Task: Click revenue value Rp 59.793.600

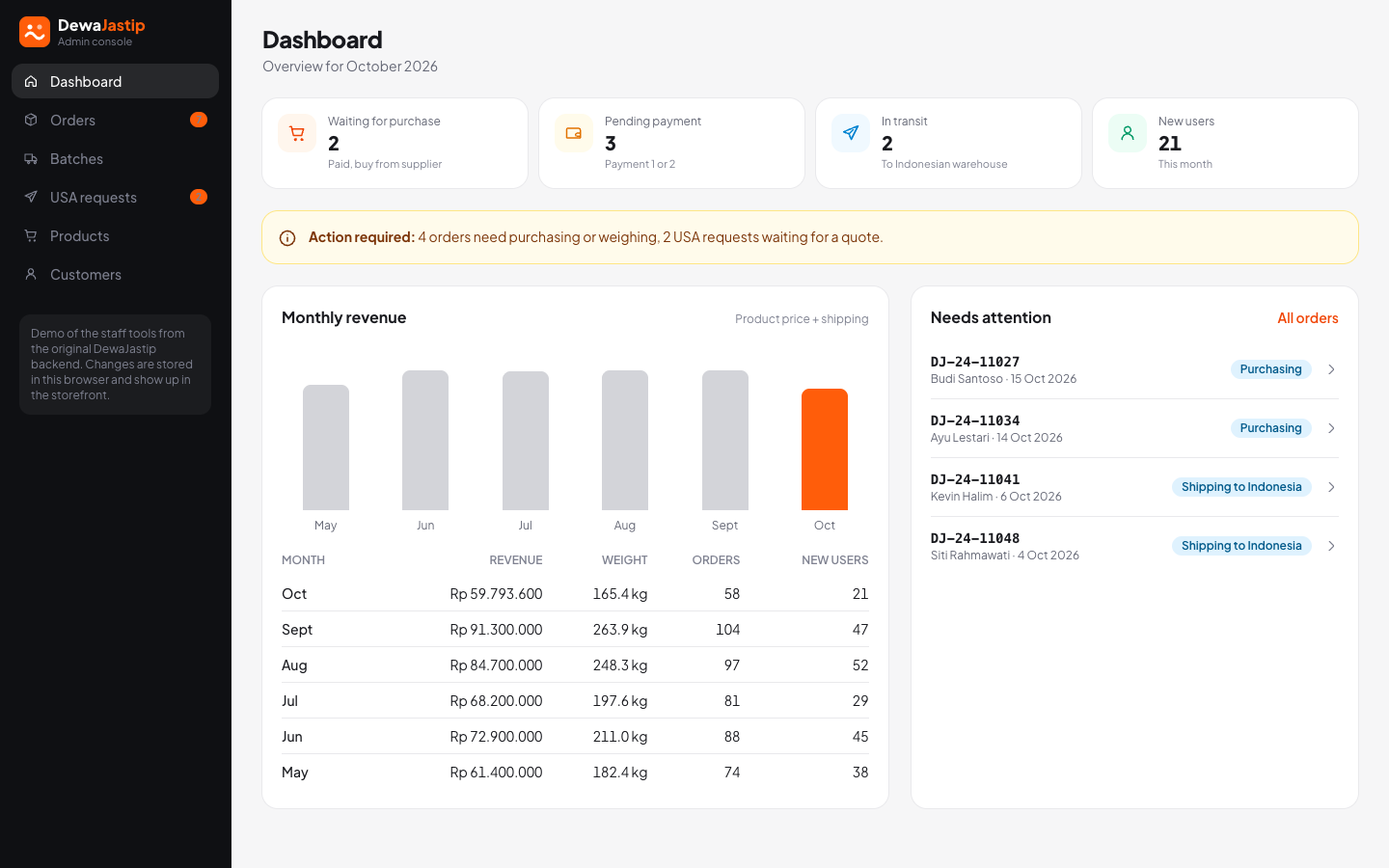Action: tap(496, 594)
